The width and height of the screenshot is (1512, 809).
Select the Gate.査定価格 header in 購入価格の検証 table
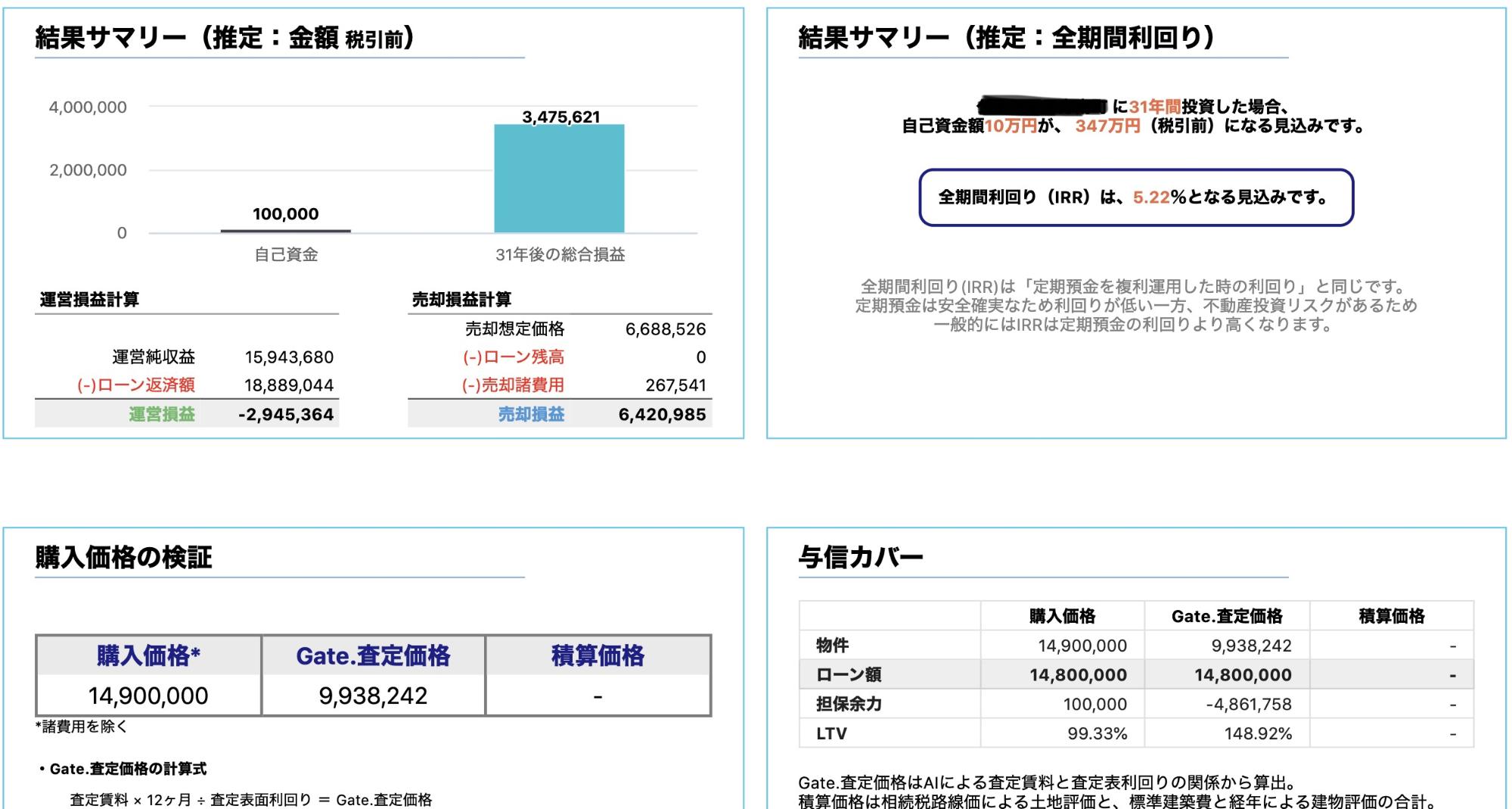(x=373, y=655)
